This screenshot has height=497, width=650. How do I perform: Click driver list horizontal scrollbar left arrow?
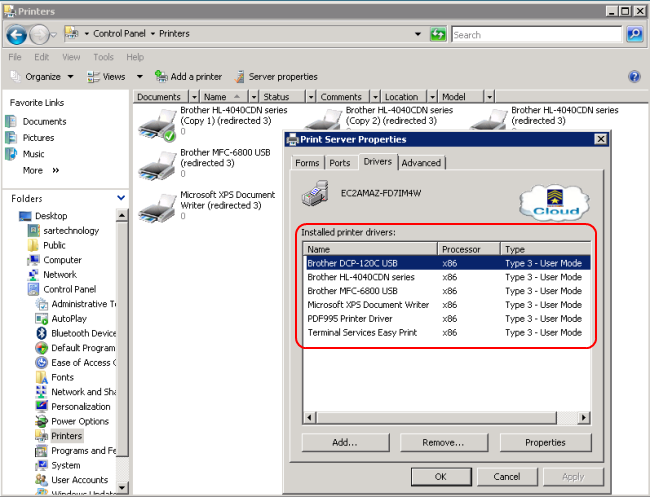tap(310, 417)
